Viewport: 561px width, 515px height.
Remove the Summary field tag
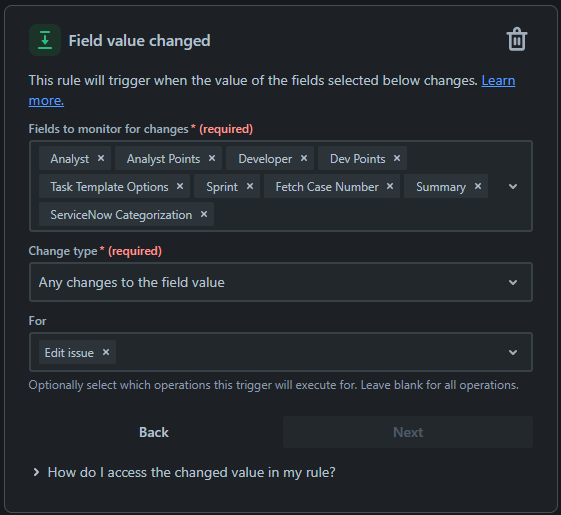pos(478,186)
